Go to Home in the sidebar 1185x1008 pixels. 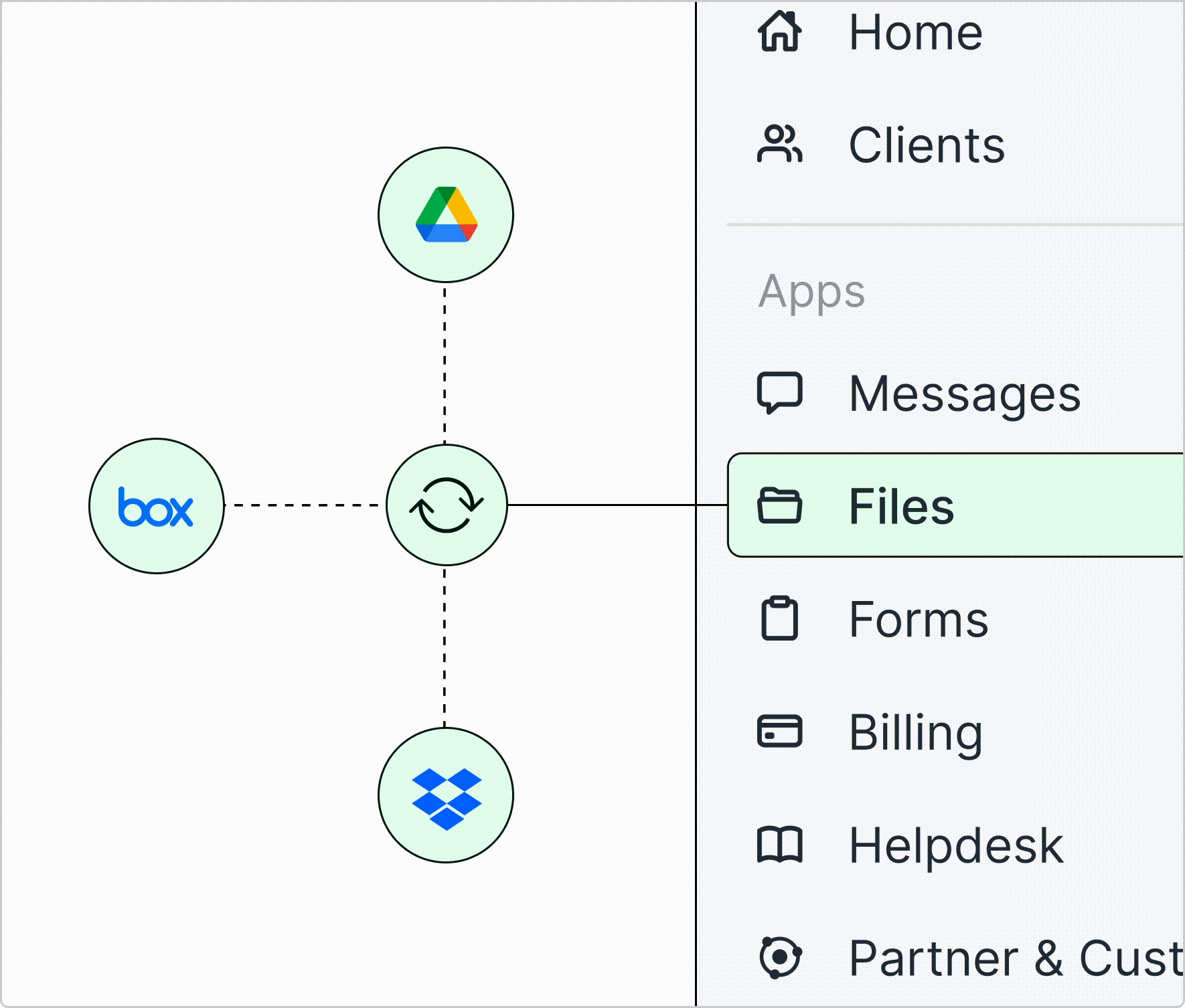pos(915,33)
